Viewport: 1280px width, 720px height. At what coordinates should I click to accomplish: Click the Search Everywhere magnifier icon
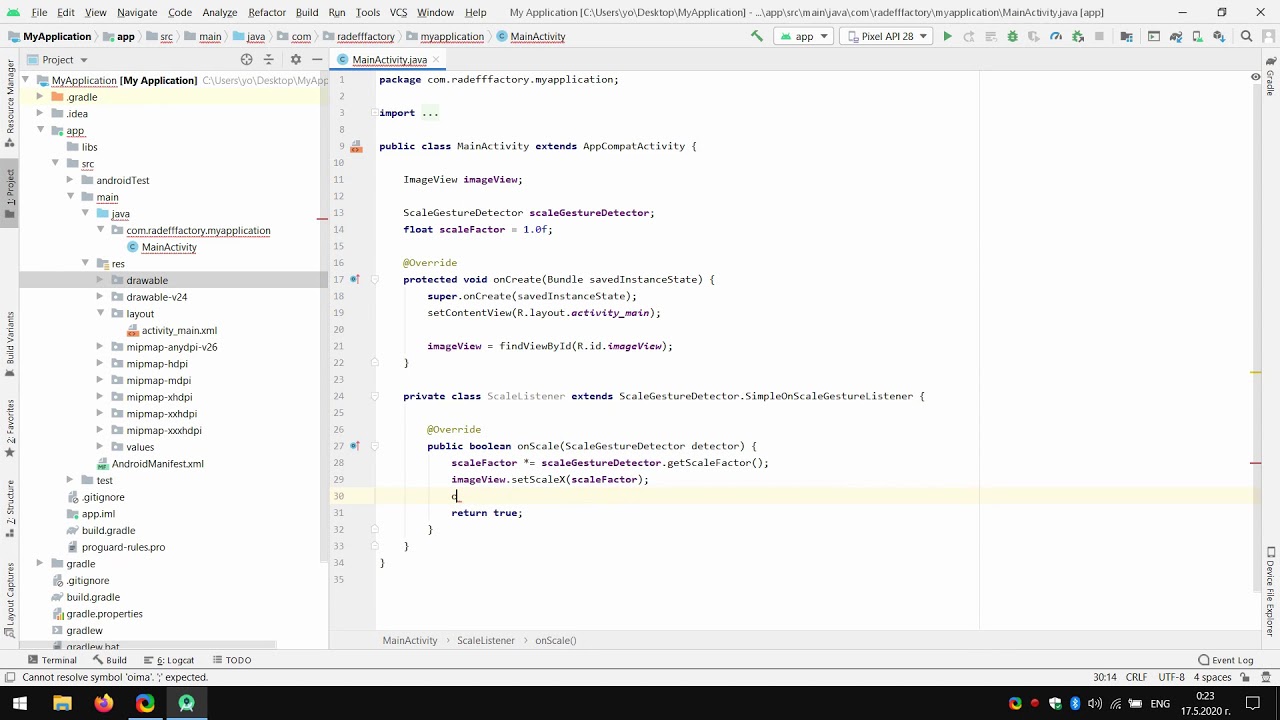coord(1246,36)
